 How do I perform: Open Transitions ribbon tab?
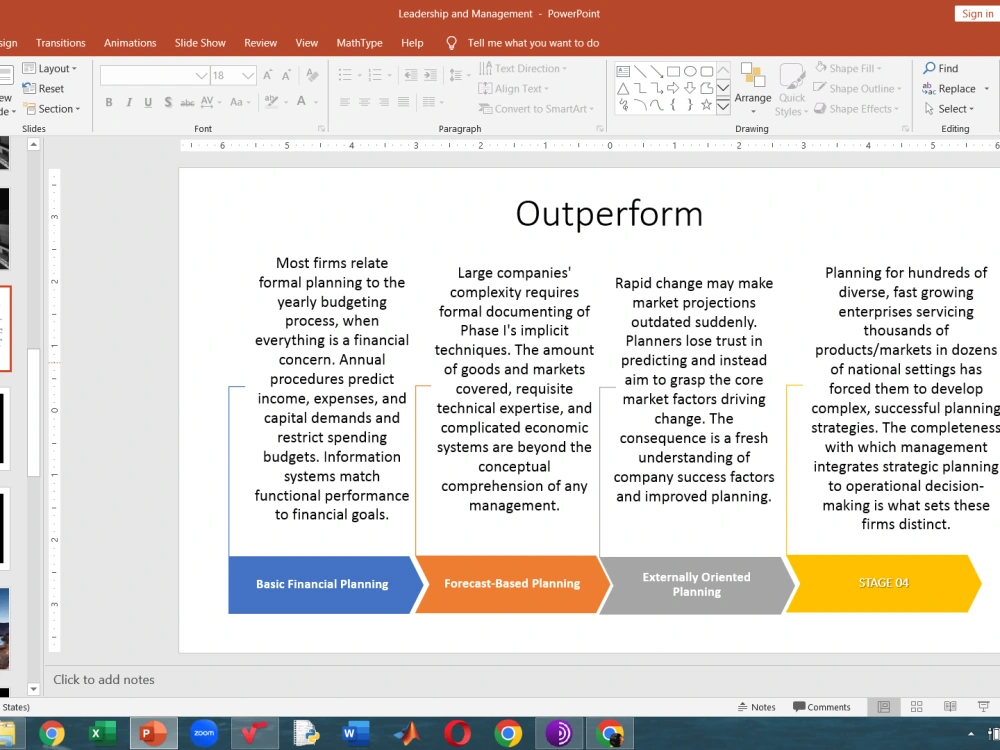[x=61, y=43]
